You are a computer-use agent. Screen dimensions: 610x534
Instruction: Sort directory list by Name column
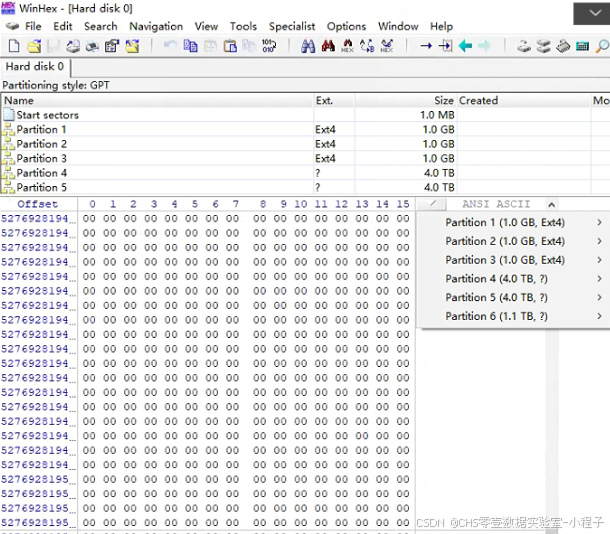pos(157,100)
